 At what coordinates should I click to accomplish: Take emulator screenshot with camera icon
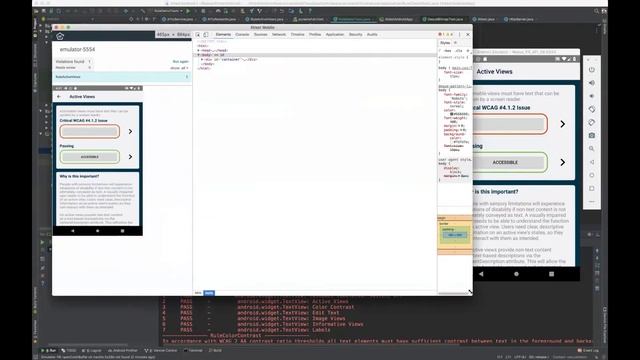coord(591,135)
